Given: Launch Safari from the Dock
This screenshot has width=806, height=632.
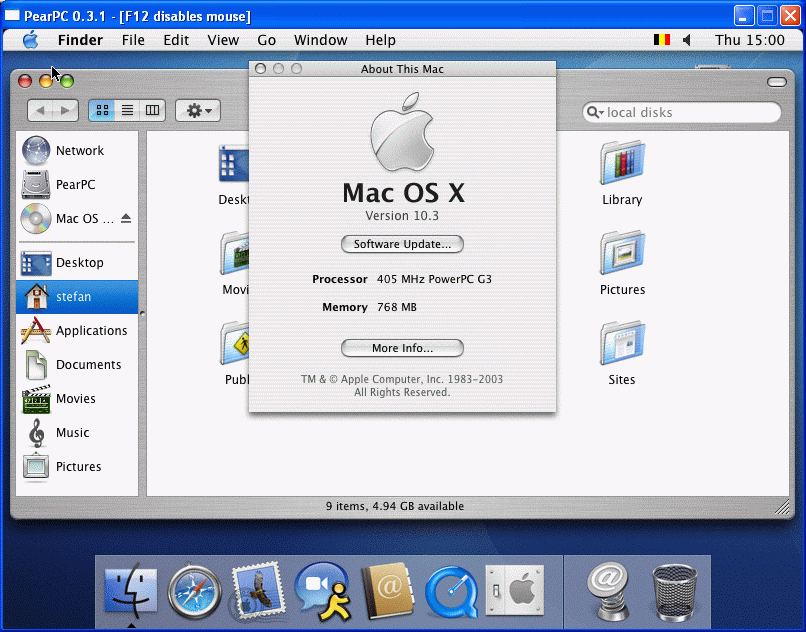Looking at the screenshot, I should click(194, 591).
